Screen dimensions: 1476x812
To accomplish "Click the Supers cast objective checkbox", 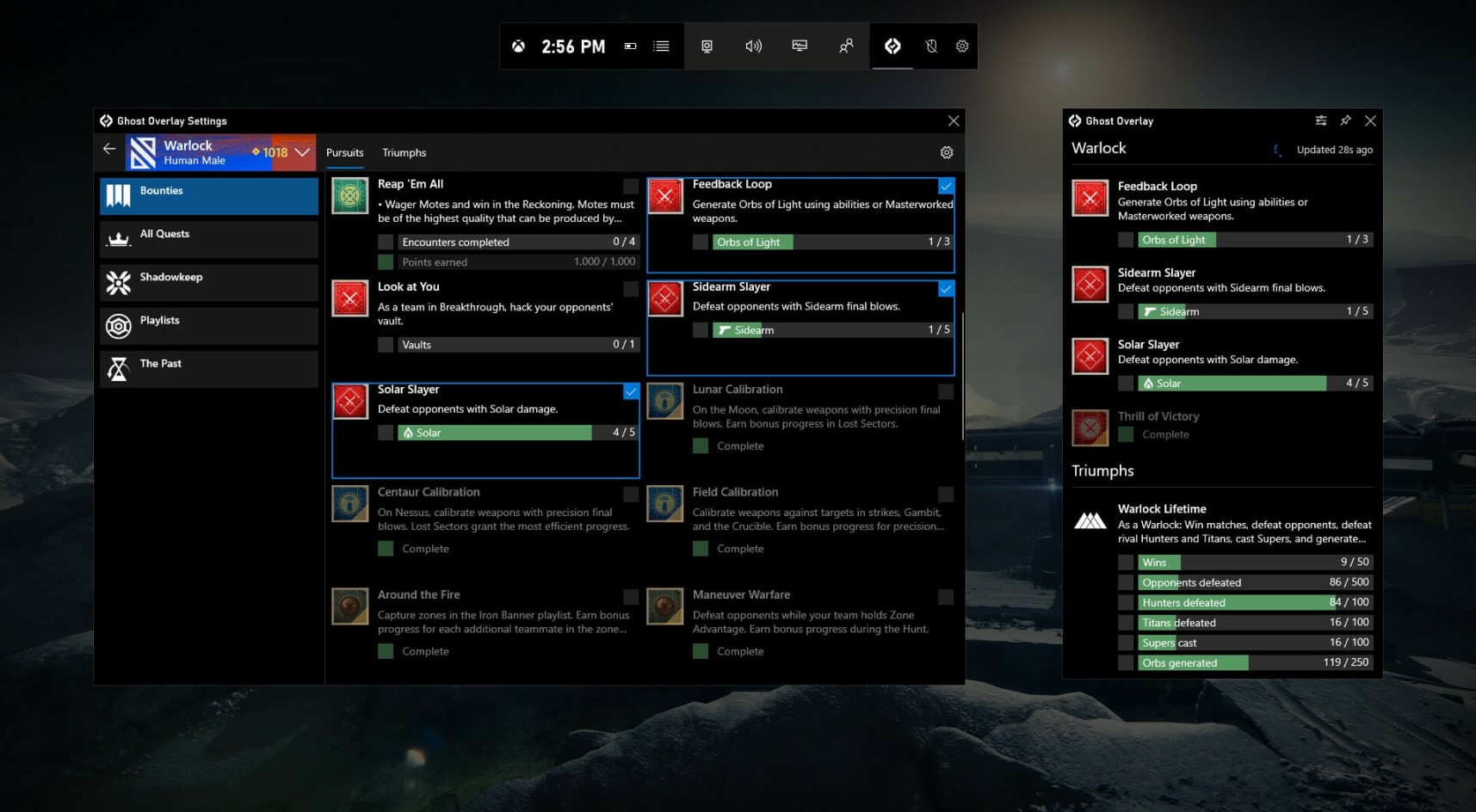I will 1125,643.
